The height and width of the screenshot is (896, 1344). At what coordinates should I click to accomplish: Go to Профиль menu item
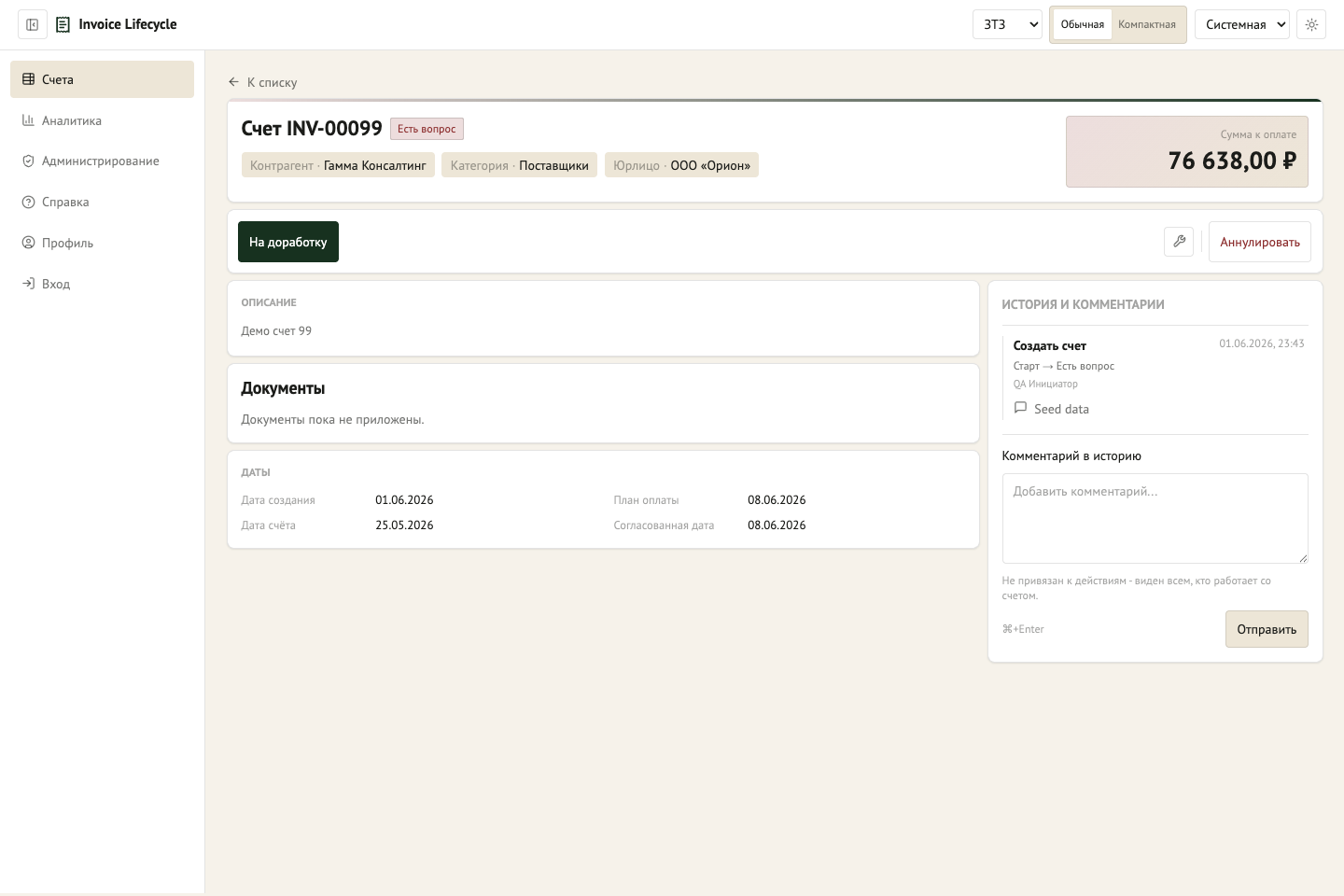coord(102,243)
